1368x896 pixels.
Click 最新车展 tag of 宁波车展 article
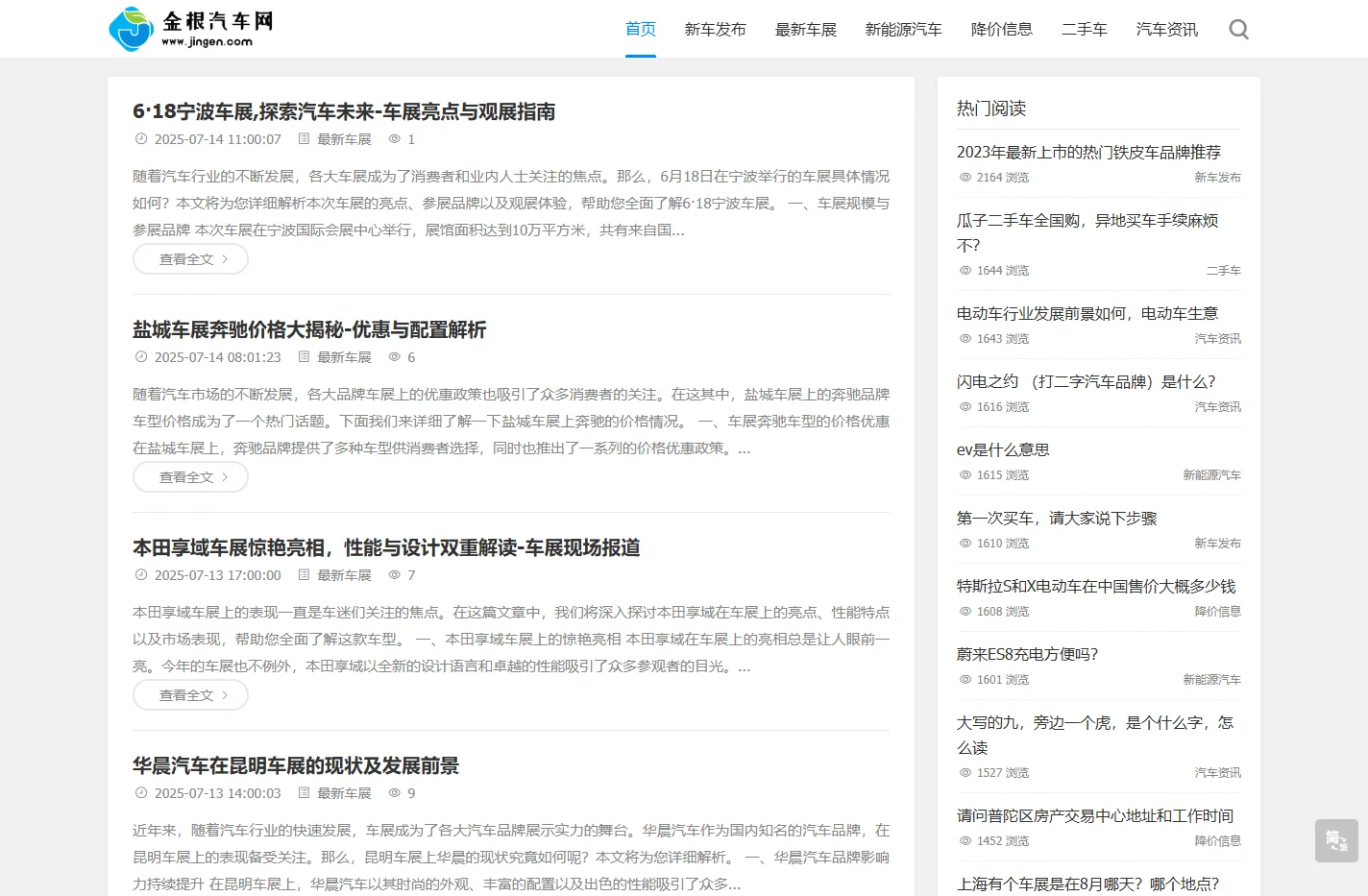point(344,139)
